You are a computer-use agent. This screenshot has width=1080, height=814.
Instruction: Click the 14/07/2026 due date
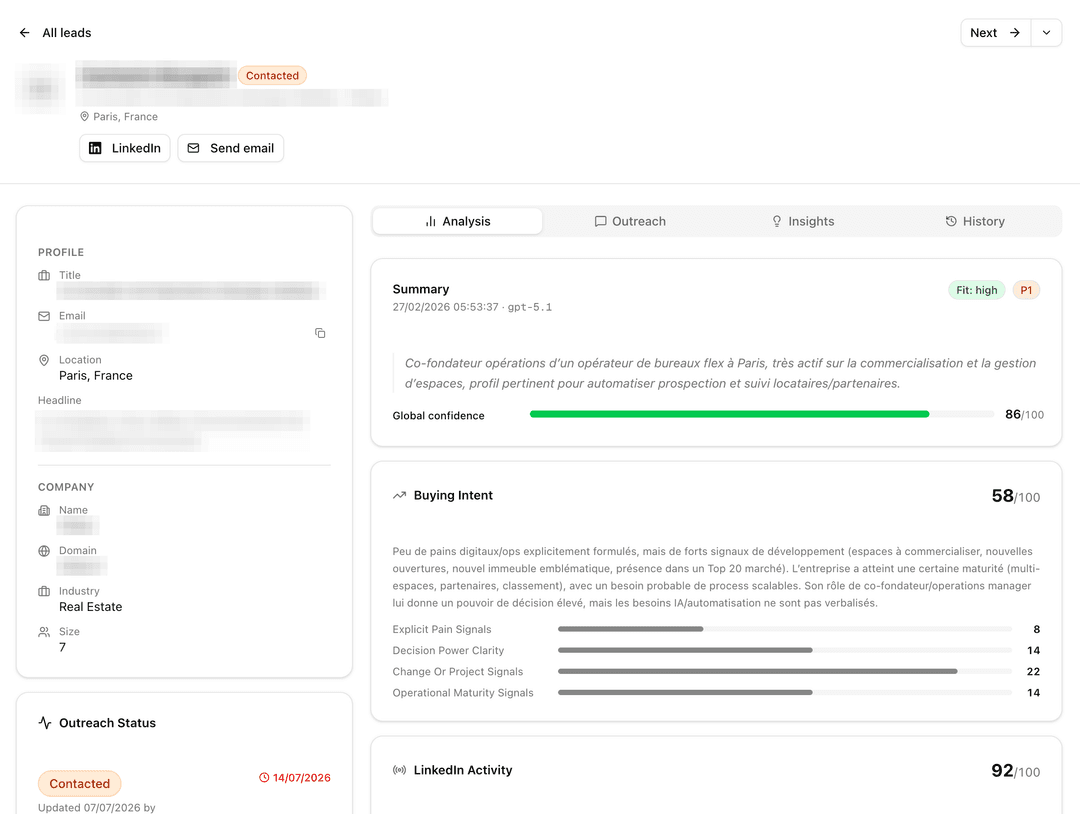(302, 778)
